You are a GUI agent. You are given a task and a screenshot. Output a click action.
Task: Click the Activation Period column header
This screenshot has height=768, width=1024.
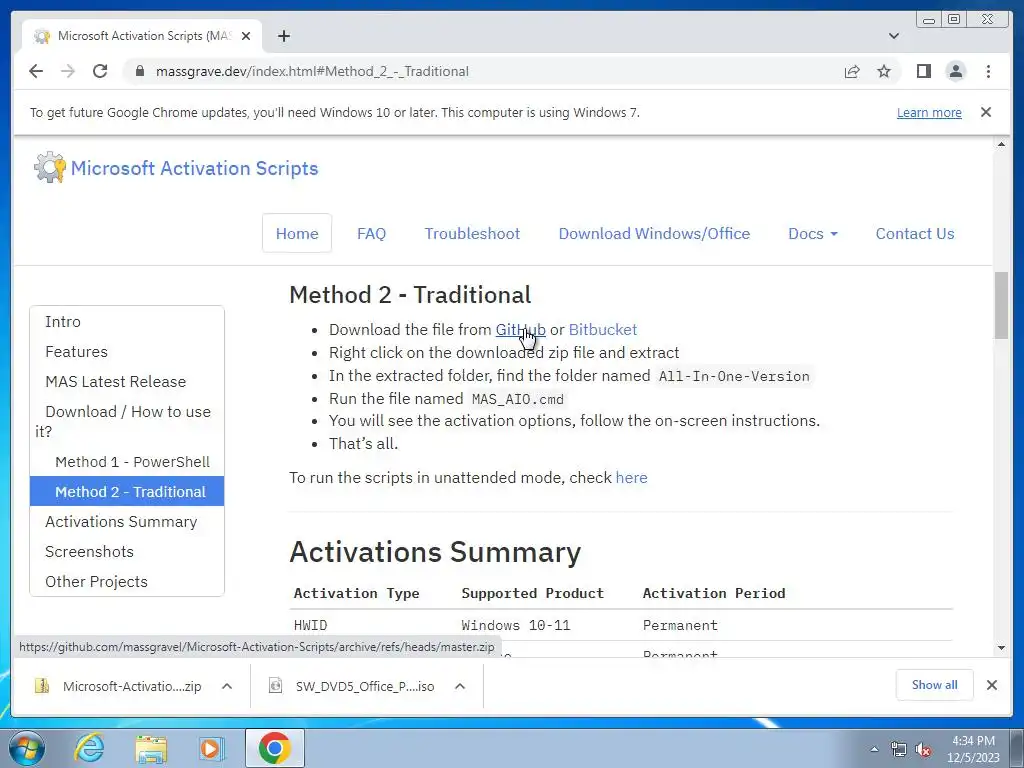click(714, 593)
